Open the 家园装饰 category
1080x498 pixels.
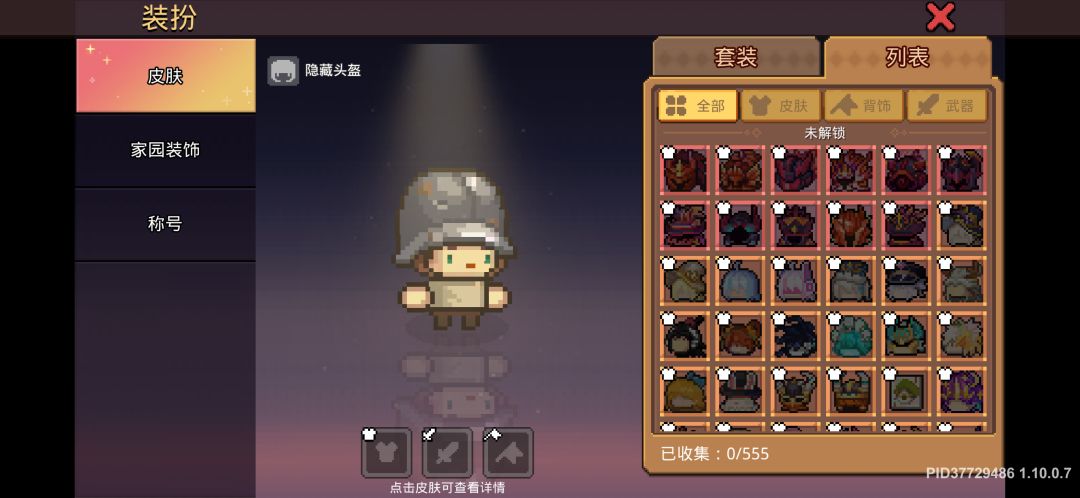[165, 150]
